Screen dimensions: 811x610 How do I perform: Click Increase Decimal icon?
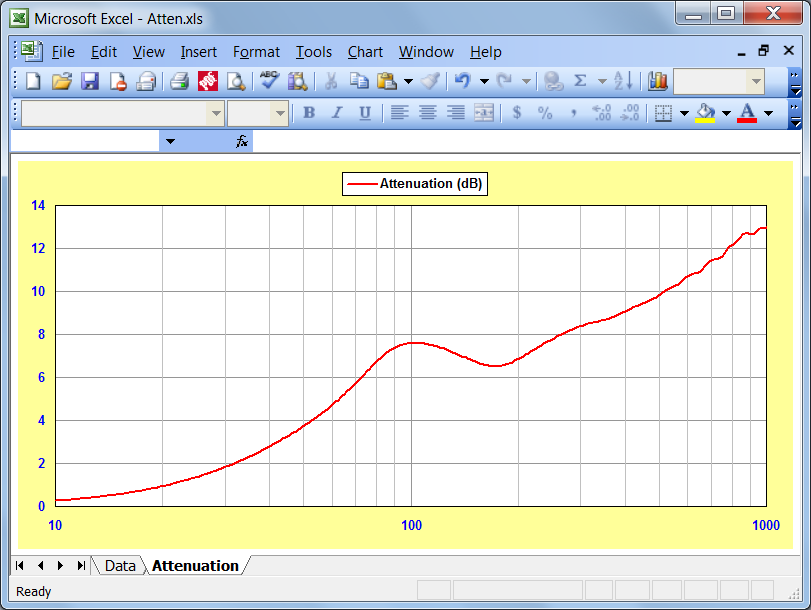(602, 113)
